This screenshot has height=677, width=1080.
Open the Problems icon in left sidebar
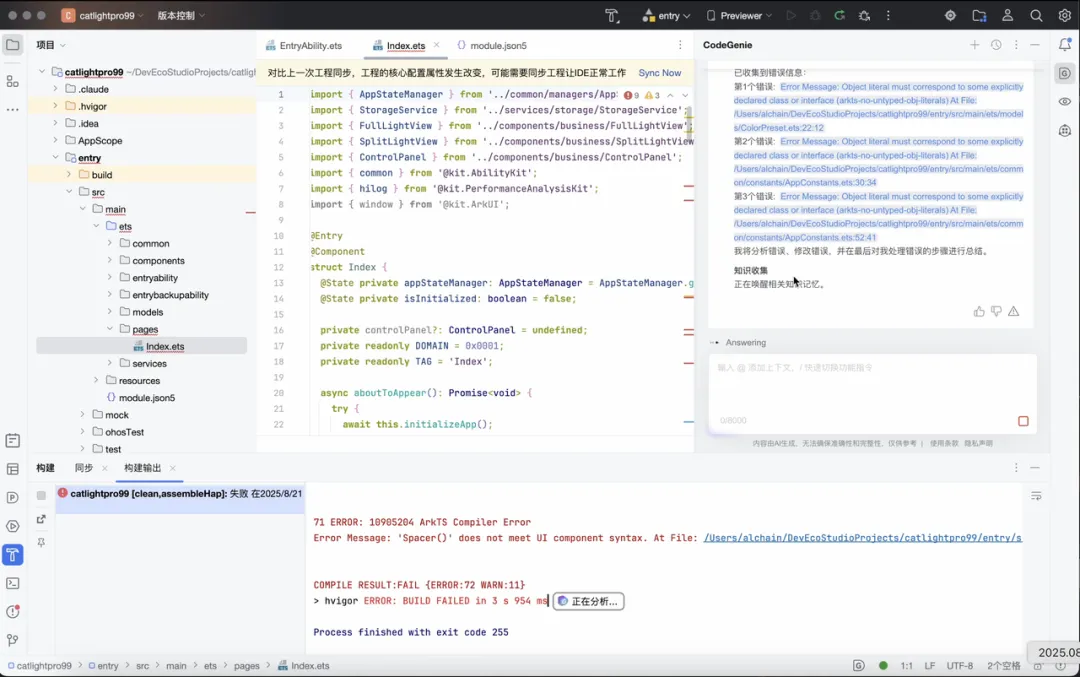12,612
